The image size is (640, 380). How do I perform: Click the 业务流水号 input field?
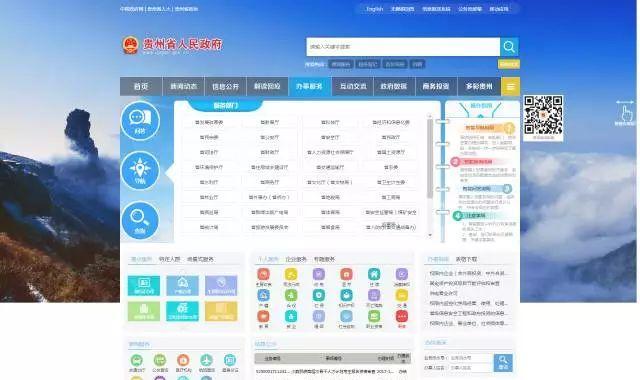tap(471, 358)
